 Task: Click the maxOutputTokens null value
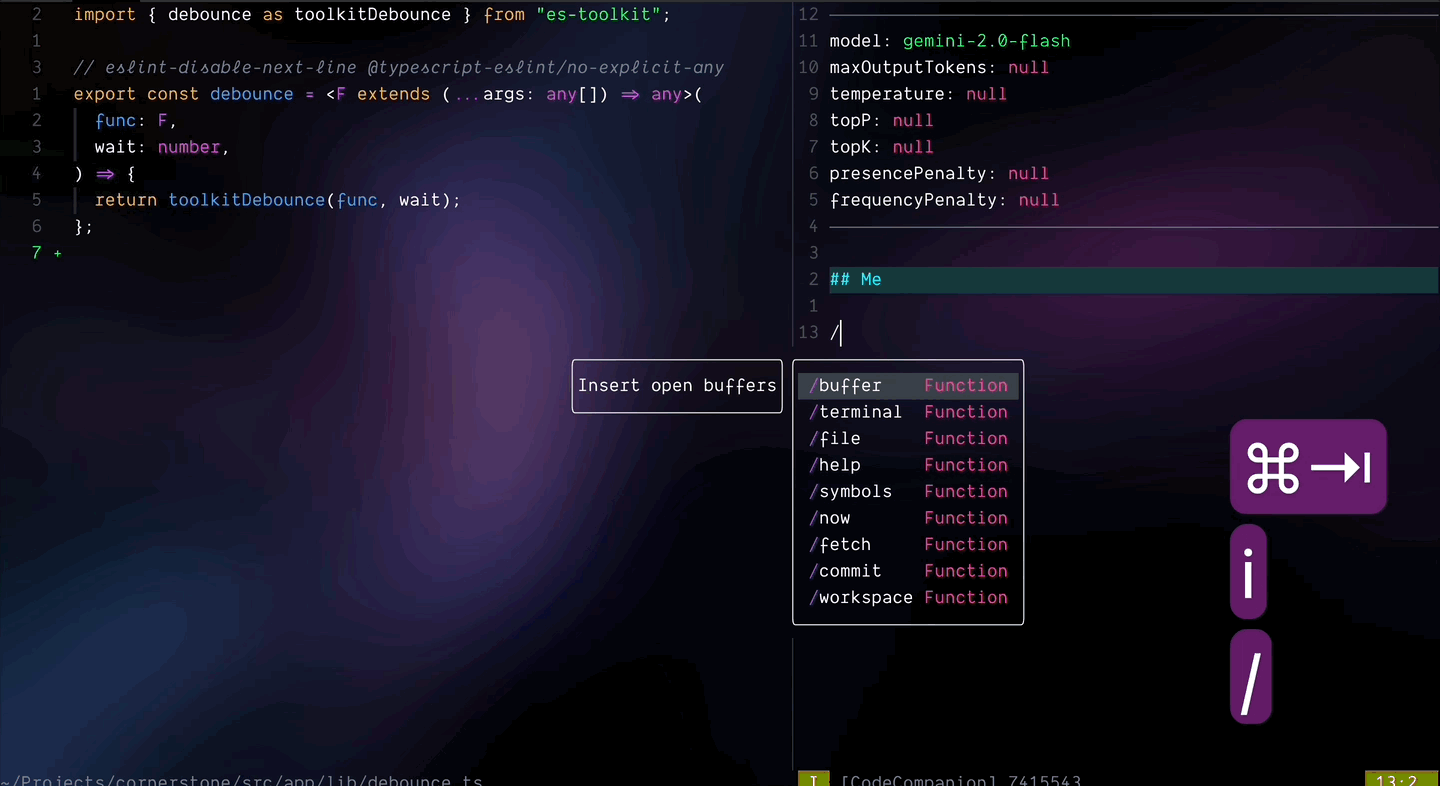(x=1028, y=67)
